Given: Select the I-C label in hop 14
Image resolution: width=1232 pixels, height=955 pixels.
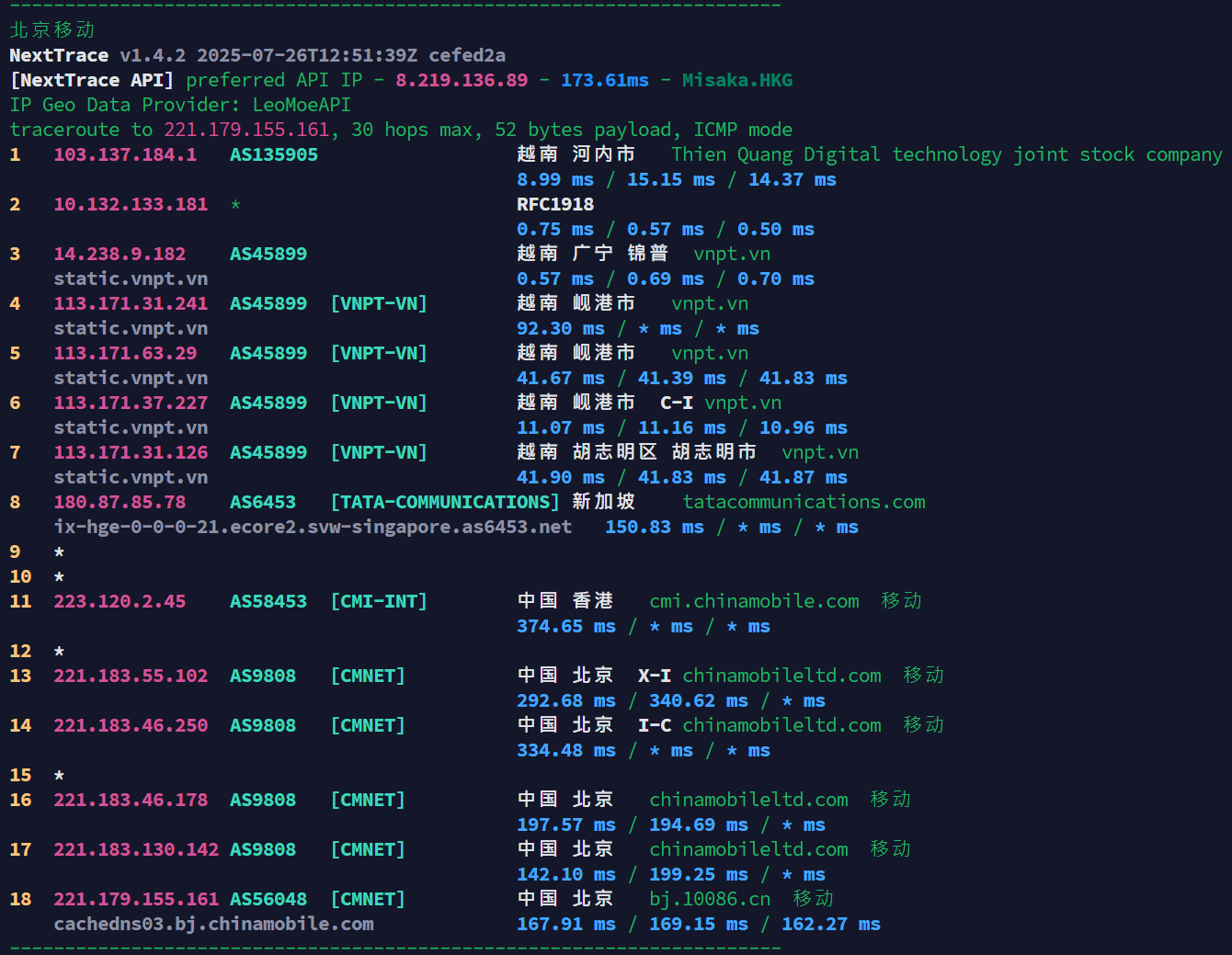Looking at the screenshot, I should (655, 725).
